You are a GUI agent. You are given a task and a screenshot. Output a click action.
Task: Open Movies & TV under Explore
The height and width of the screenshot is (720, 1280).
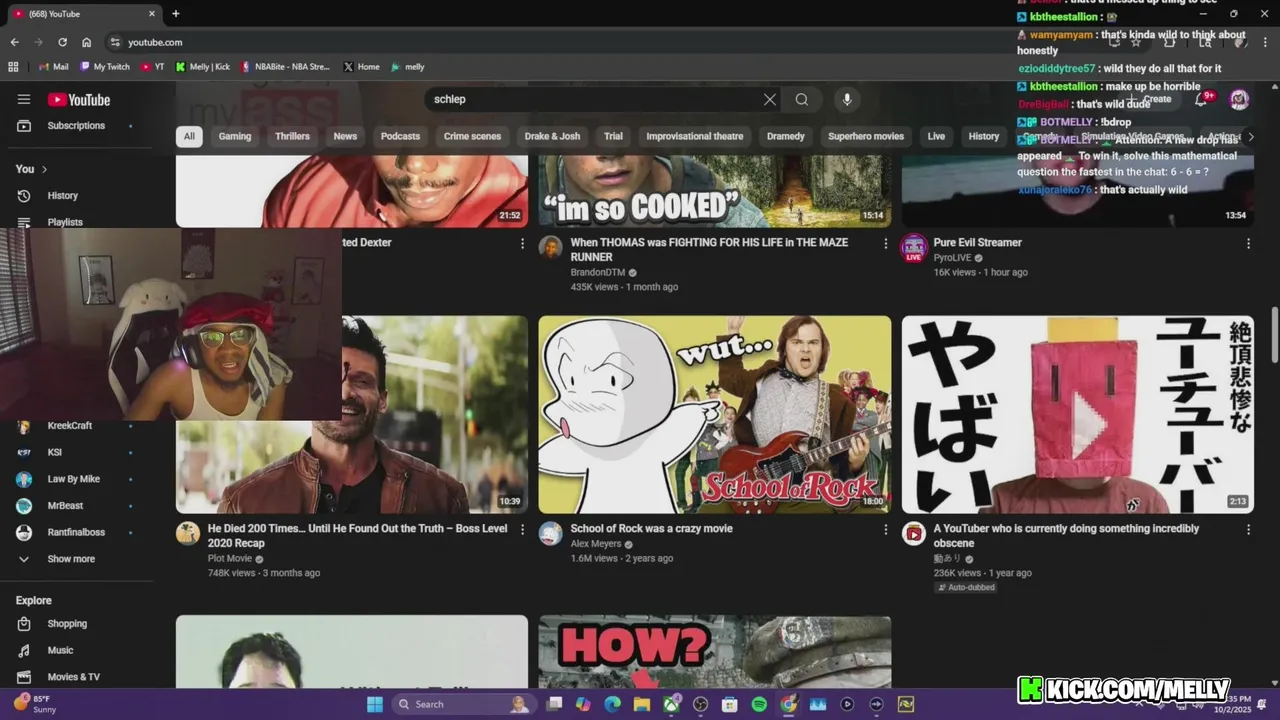pos(76,677)
